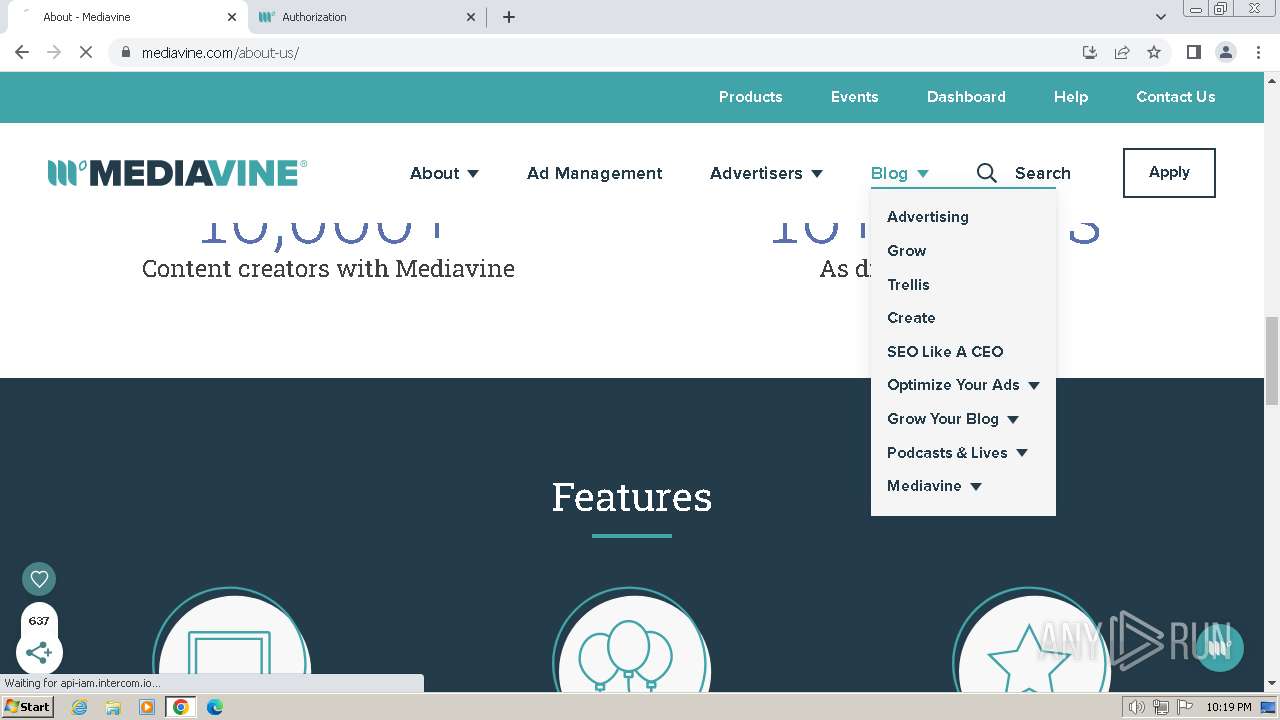This screenshot has width=1280, height=720.
Task: Open Events link in top bar
Action: click(x=855, y=97)
